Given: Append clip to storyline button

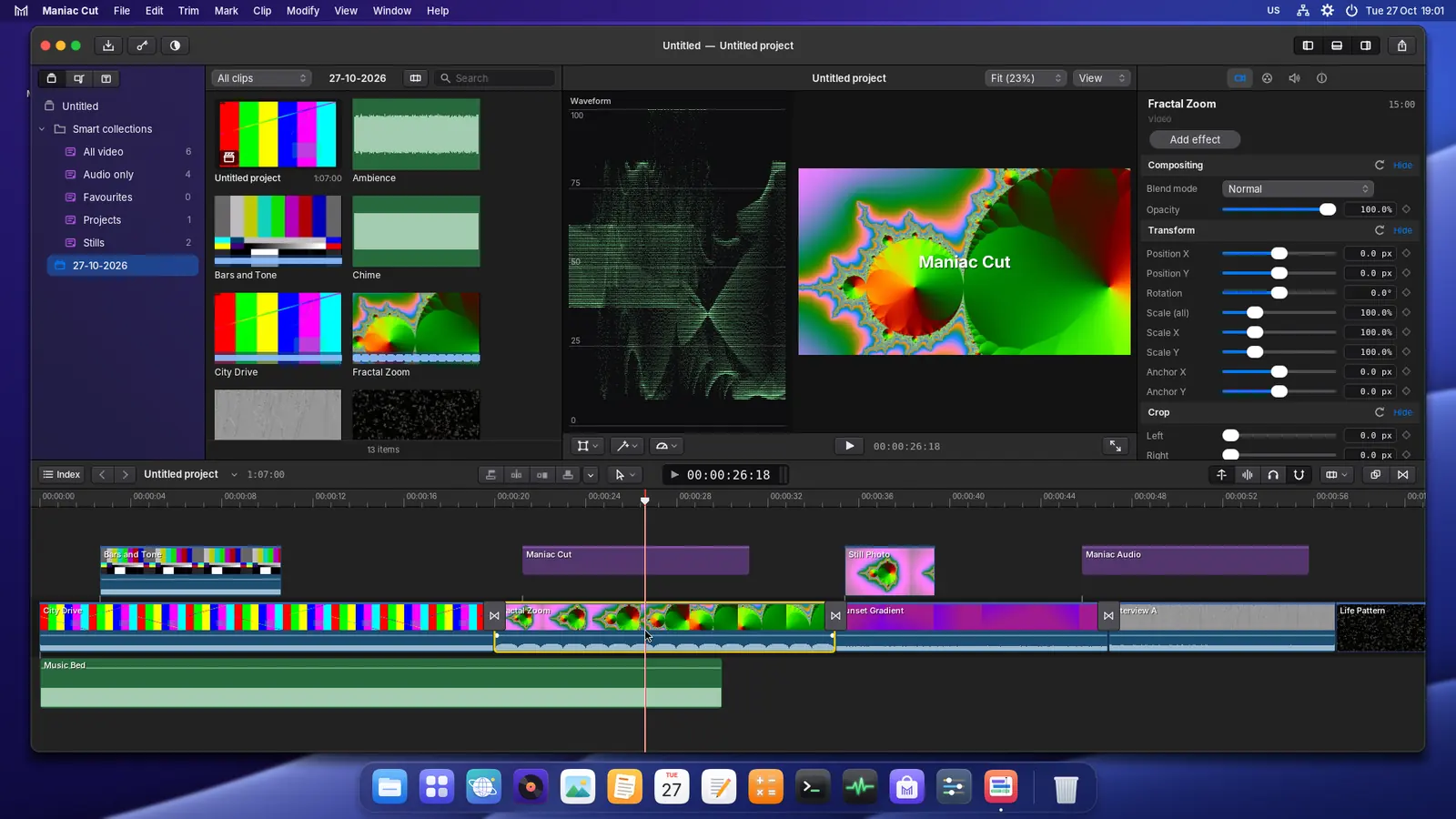Looking at the screenshot, I should point(542,475).
